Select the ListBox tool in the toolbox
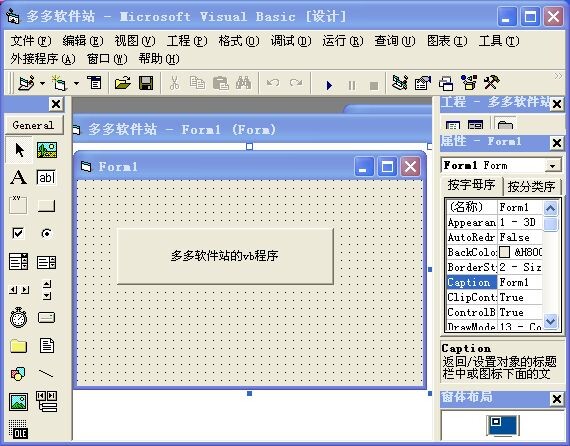Image resolution: width=570 pixels, height=446 pixels. pos(46,262)
